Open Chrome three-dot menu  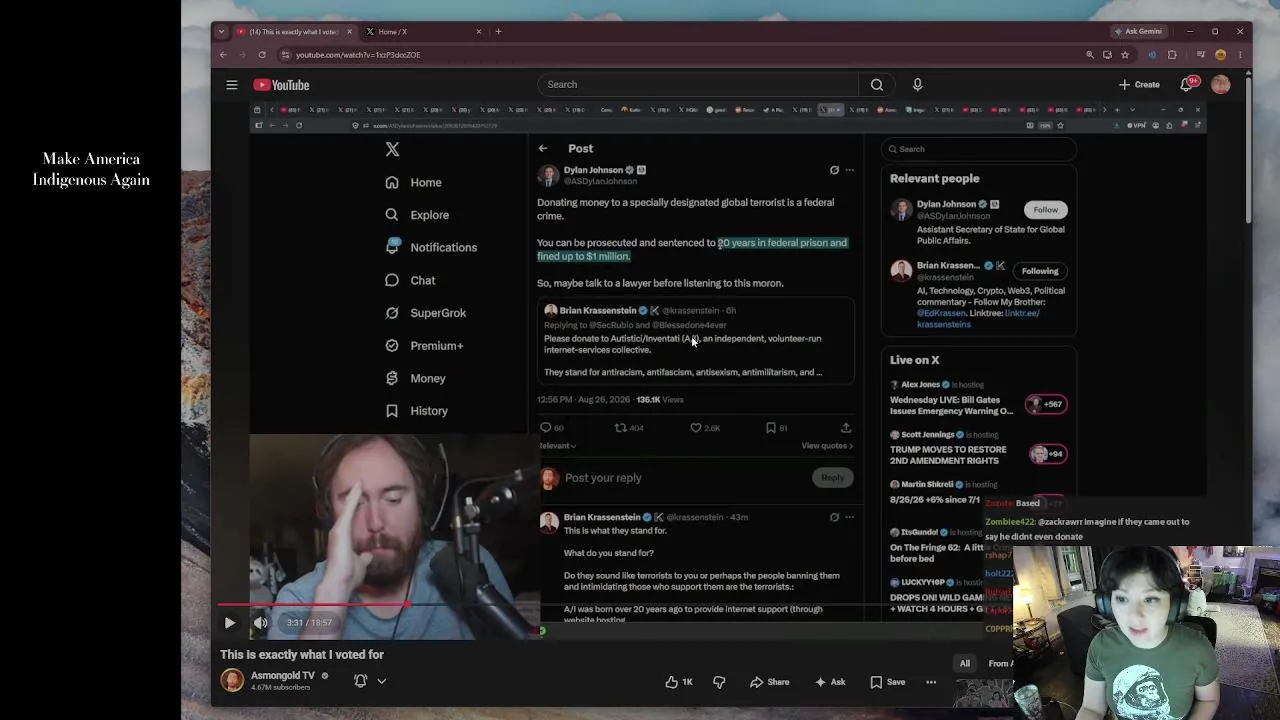point(1240,55)
